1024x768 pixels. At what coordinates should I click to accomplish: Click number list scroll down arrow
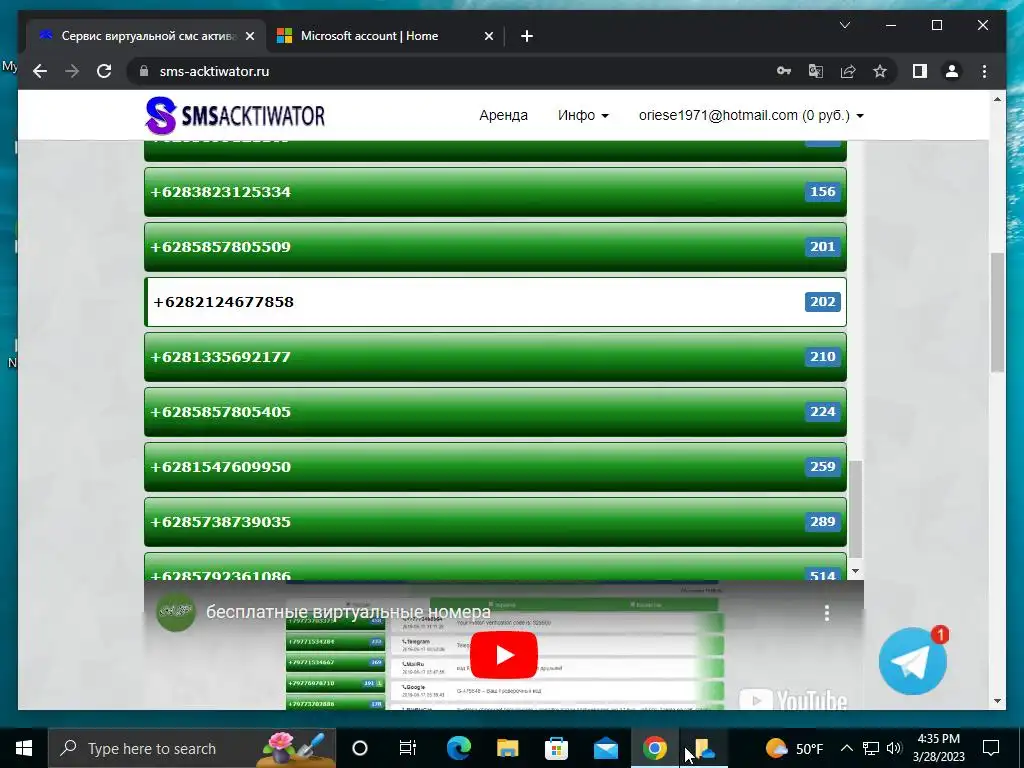pos(856,571)
